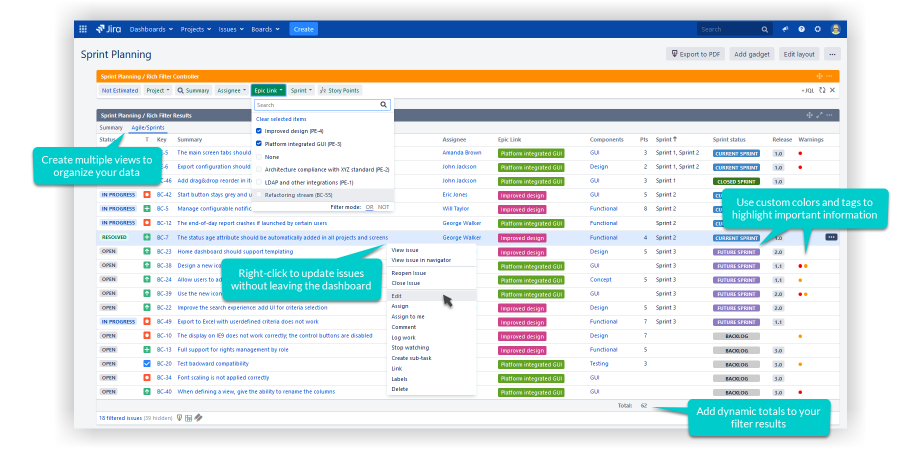Click the search magnifier in Epic Link dropdown

coord(384,104)
